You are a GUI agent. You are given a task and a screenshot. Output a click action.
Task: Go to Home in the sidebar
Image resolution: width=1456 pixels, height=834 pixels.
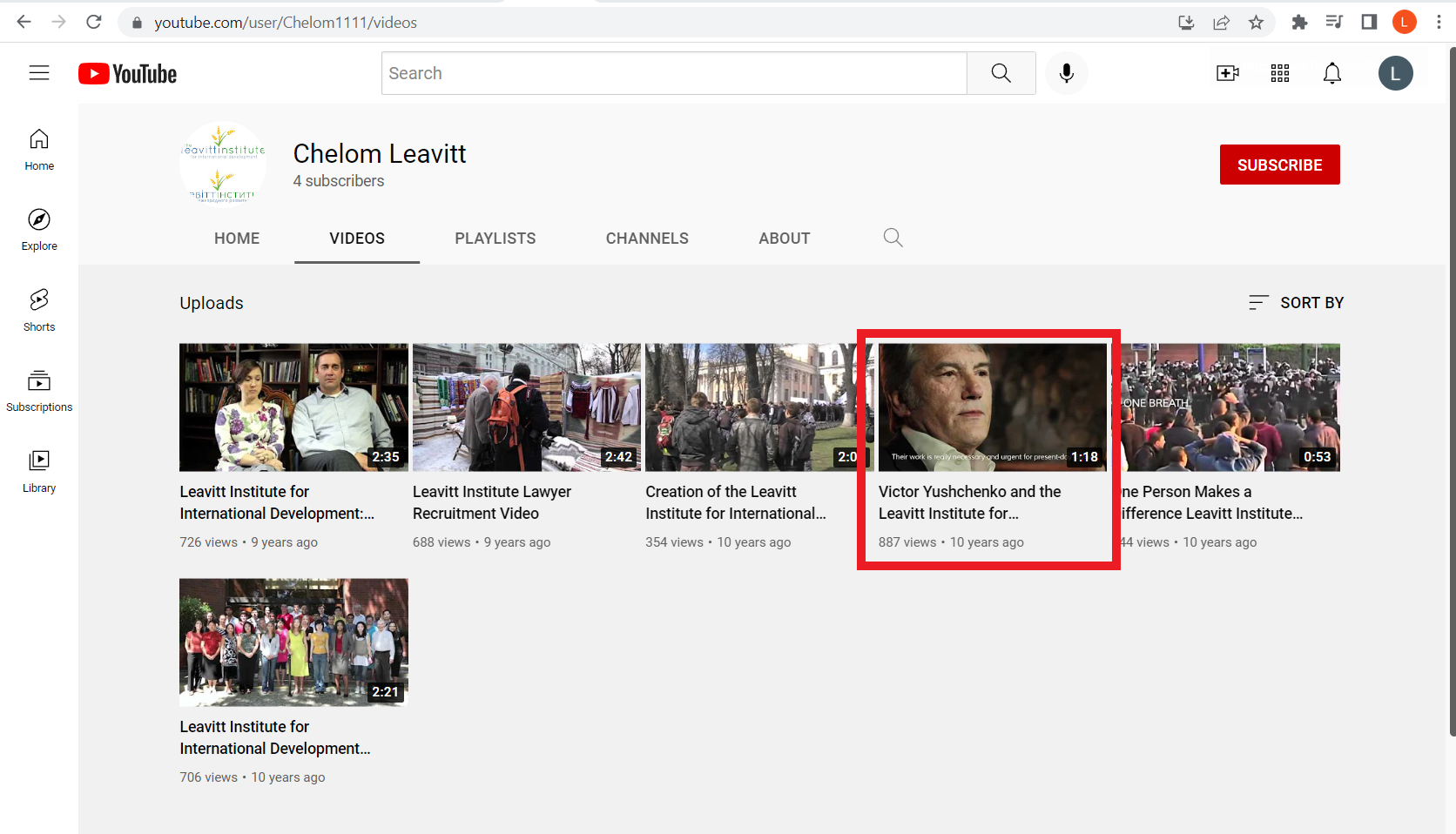[39, 150]
